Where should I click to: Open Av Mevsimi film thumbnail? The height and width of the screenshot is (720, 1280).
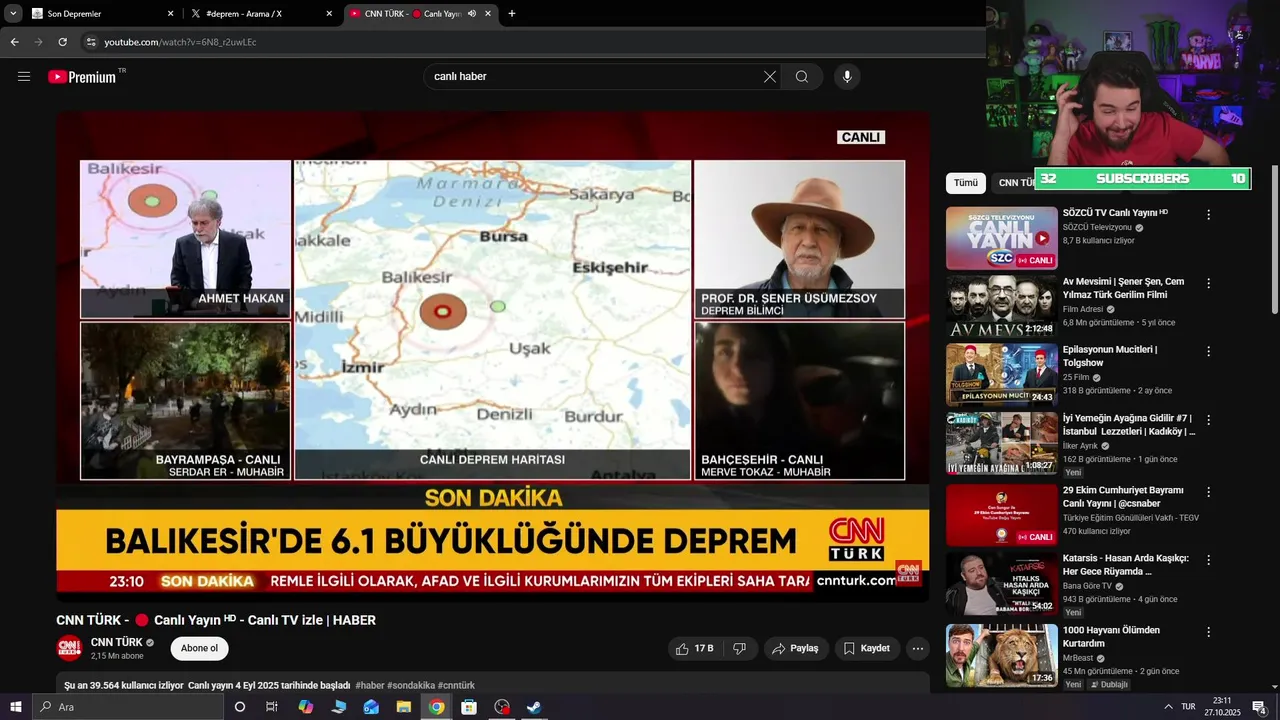coord(1002,307)
